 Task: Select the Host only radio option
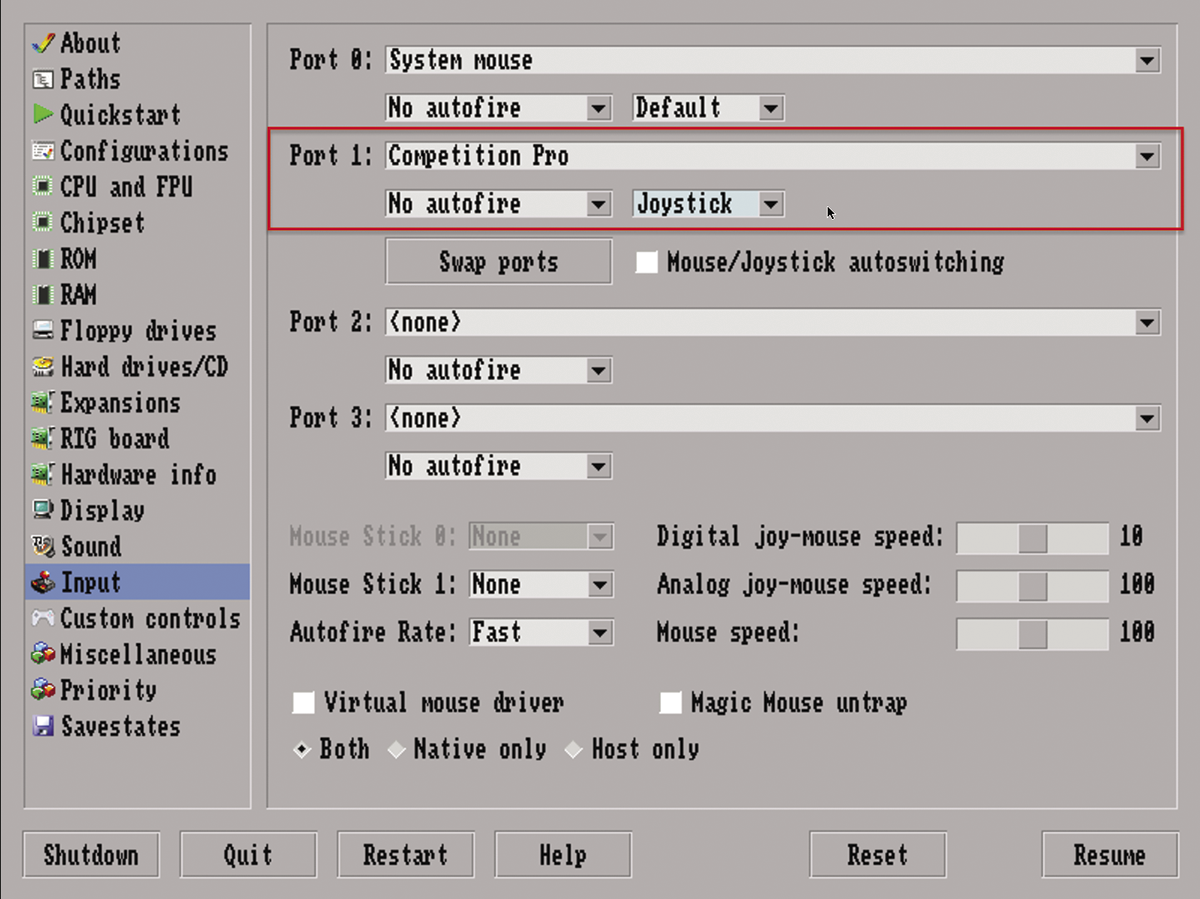(x=574, y=750)
